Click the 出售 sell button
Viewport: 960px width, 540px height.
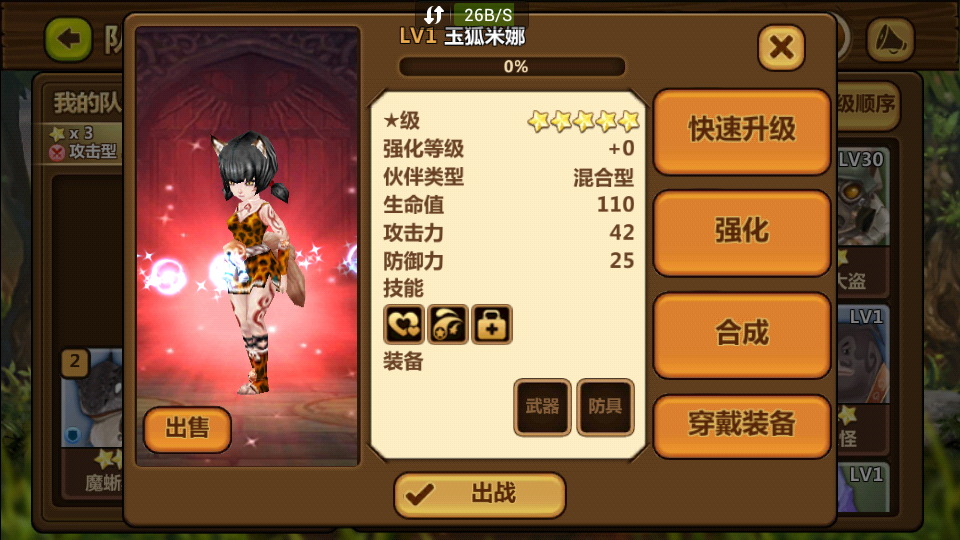(x=187, y=429)
